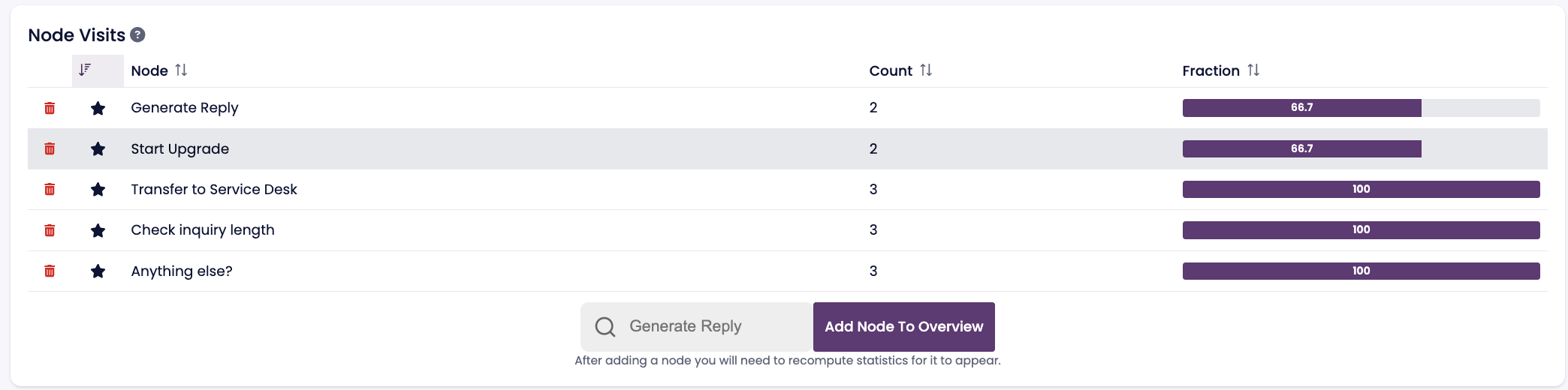Click the search magnifier icon
The height and width of the screenshot is (390, 1568).
(x=605, y=326)
